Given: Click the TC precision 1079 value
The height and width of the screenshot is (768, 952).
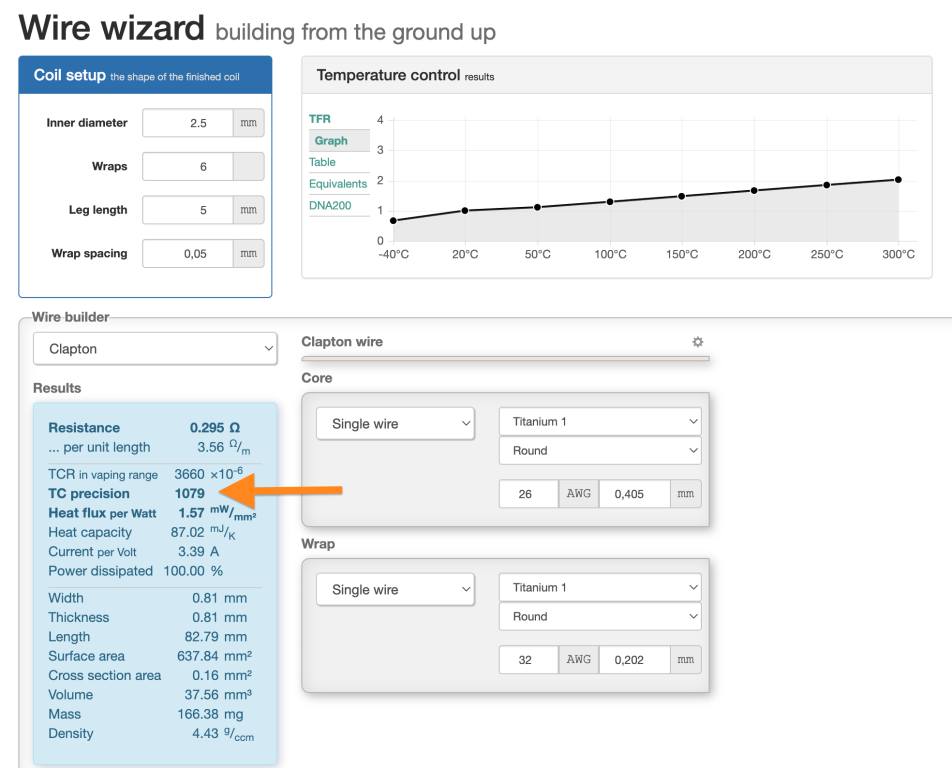Looking at the screenshot, I should click(x=189, y=494).
